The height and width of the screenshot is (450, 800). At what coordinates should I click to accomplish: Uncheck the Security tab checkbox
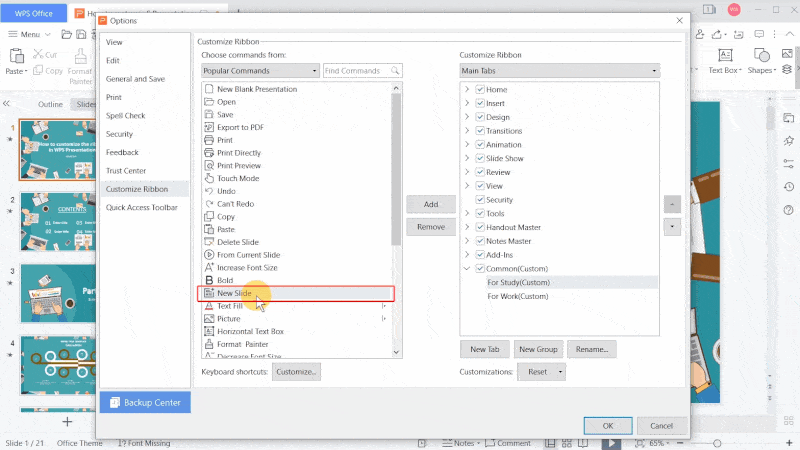click(480, 199)
